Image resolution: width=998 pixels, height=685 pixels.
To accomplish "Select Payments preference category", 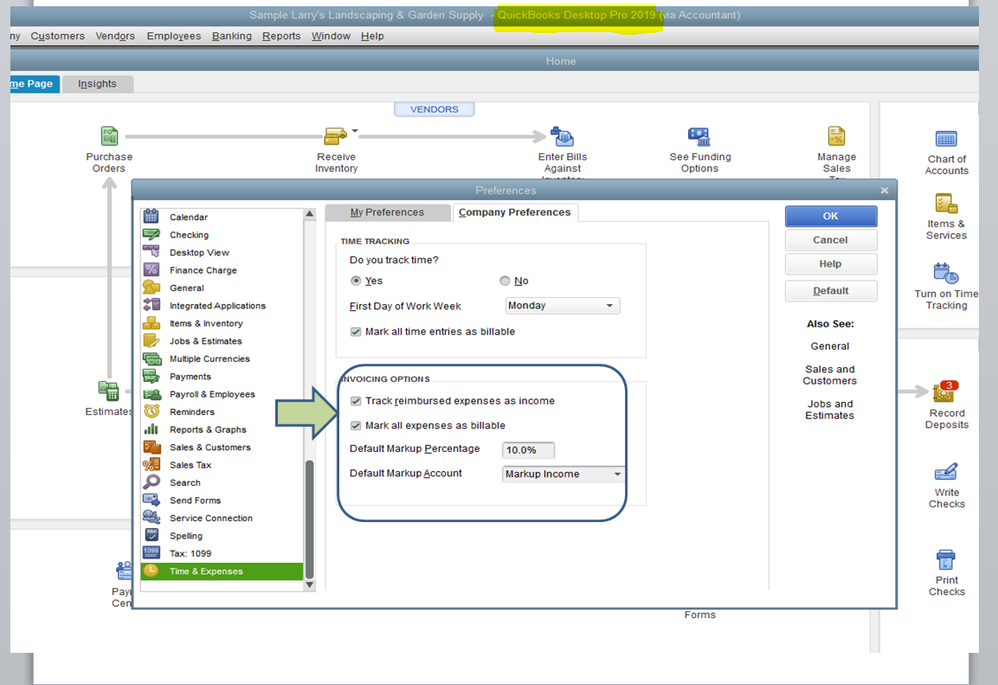I will [x=221, y=377].
